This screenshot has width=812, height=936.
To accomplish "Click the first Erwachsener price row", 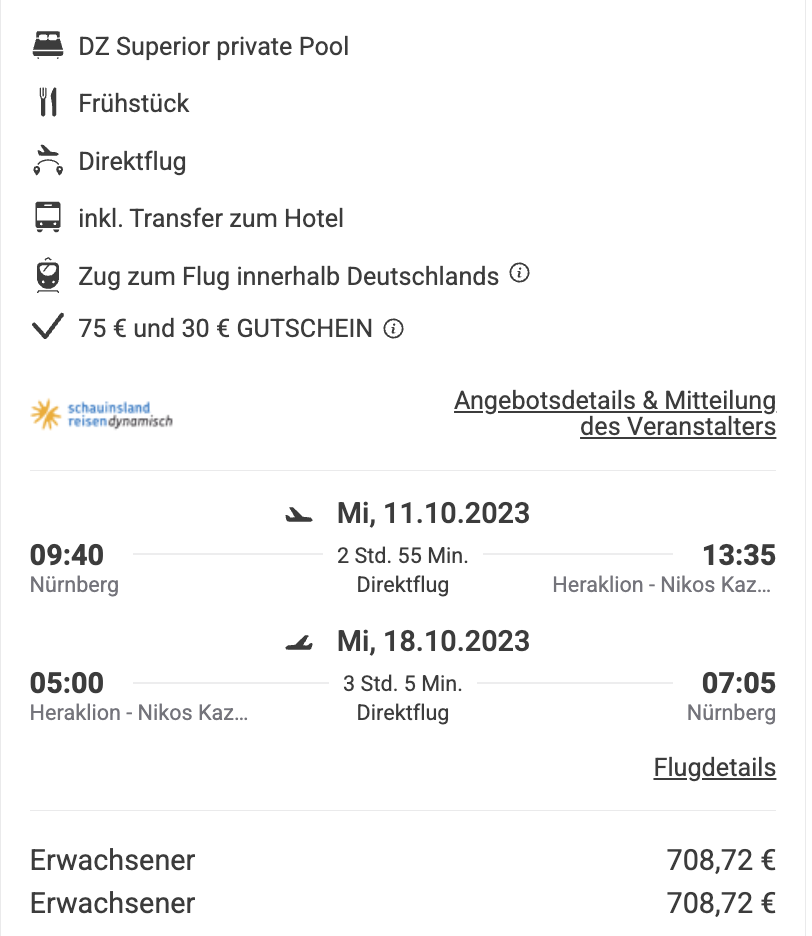I will click(x=403, y=860).
